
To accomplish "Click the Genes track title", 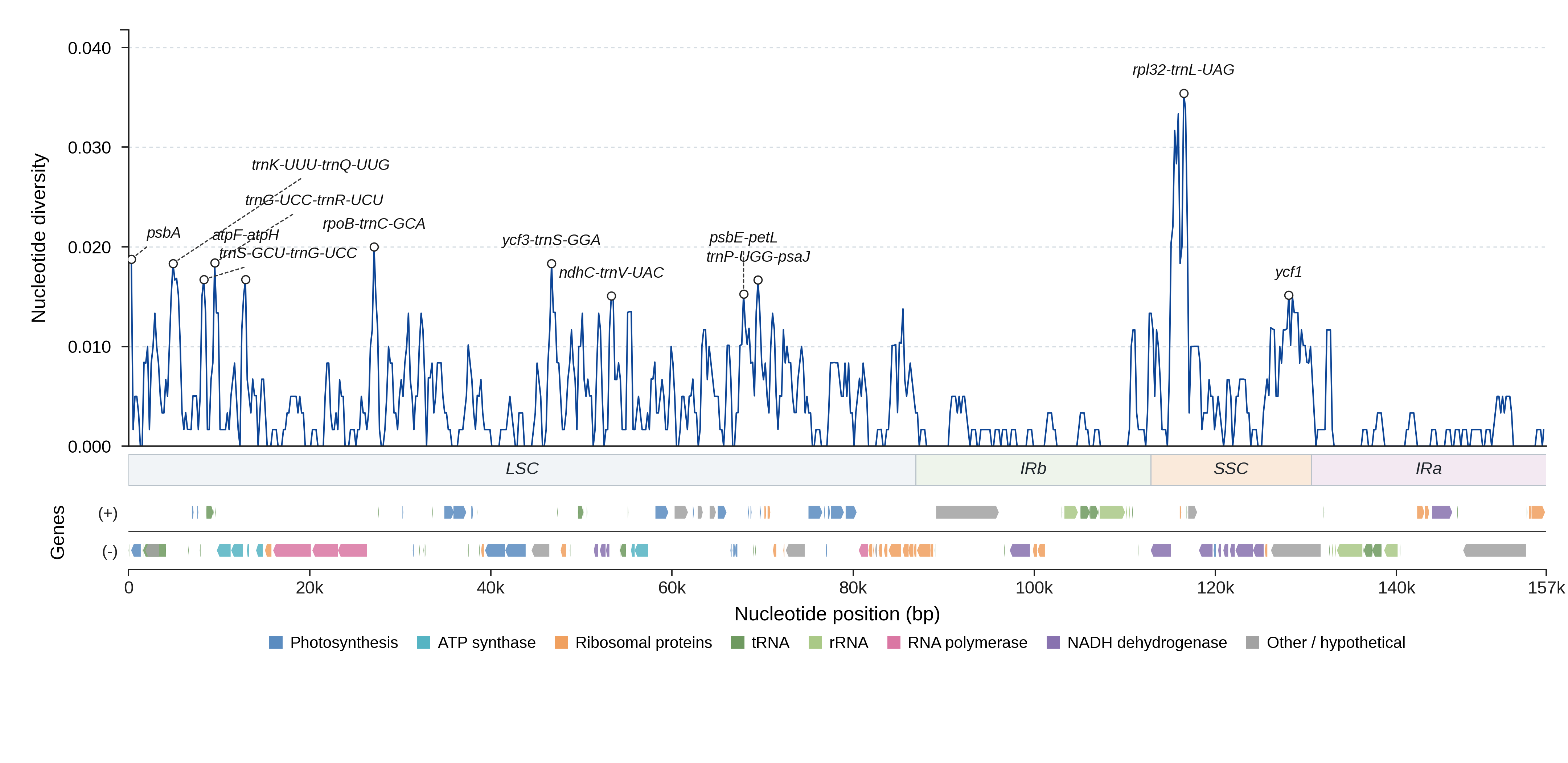I will pos(57,532).
